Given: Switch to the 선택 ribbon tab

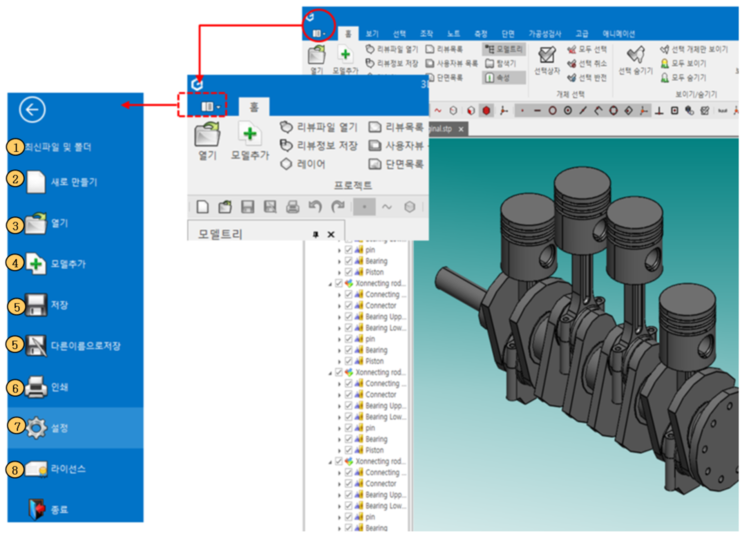Looking at the screenshot, I should coord(399,33).
